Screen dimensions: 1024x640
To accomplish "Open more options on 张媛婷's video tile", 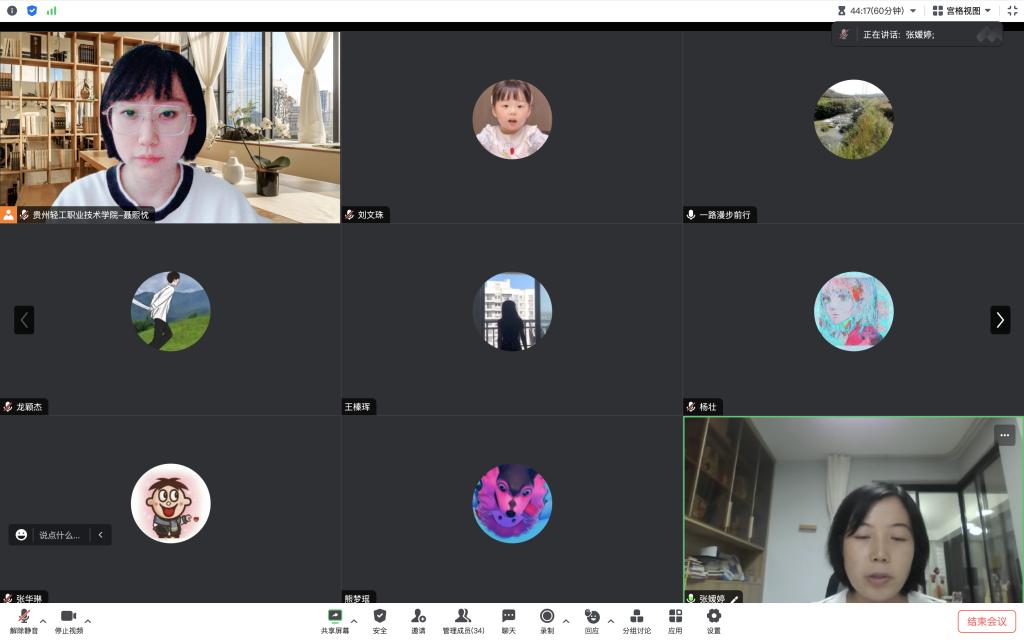I will point(1004,435).
